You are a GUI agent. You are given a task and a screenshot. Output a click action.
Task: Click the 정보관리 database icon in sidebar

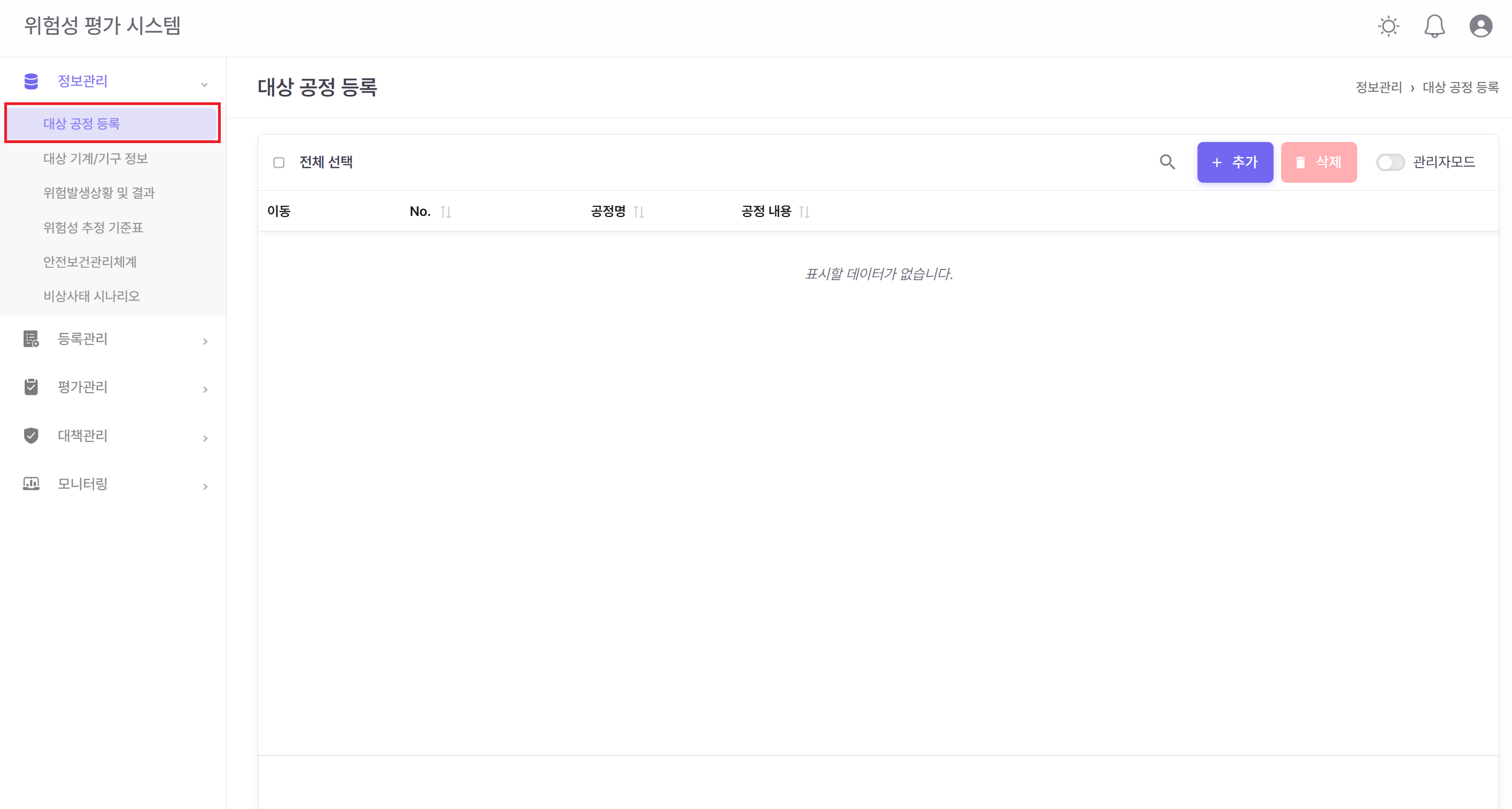(x=31, y=80)
